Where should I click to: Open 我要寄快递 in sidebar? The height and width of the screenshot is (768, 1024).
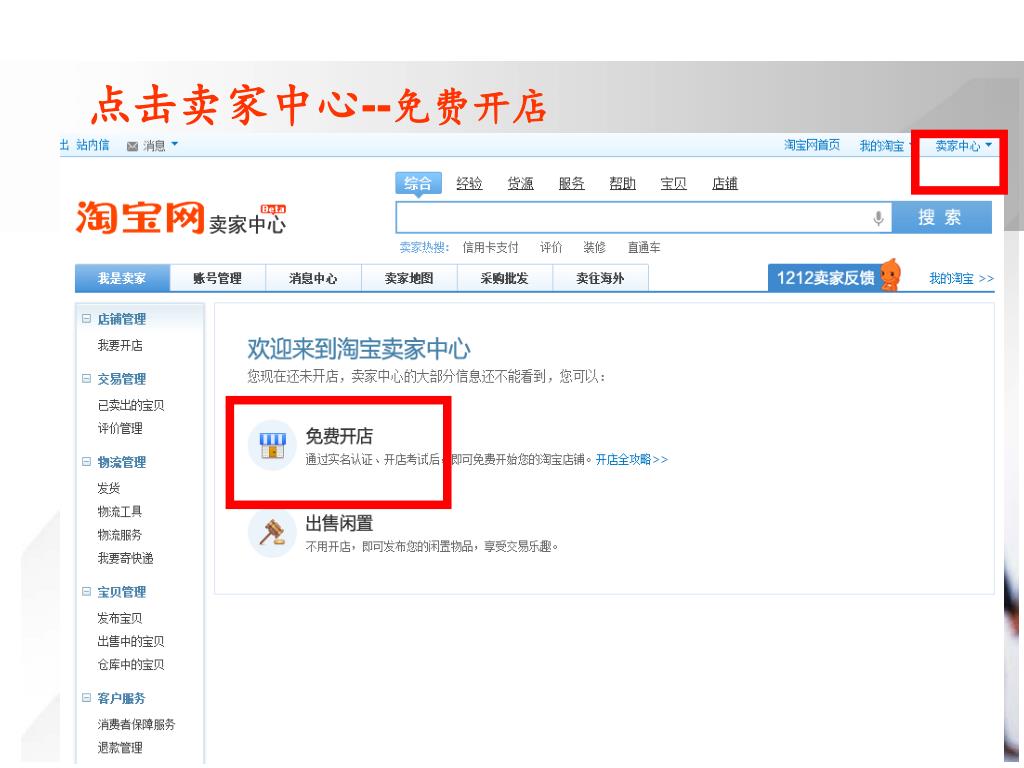pos(125,558)
